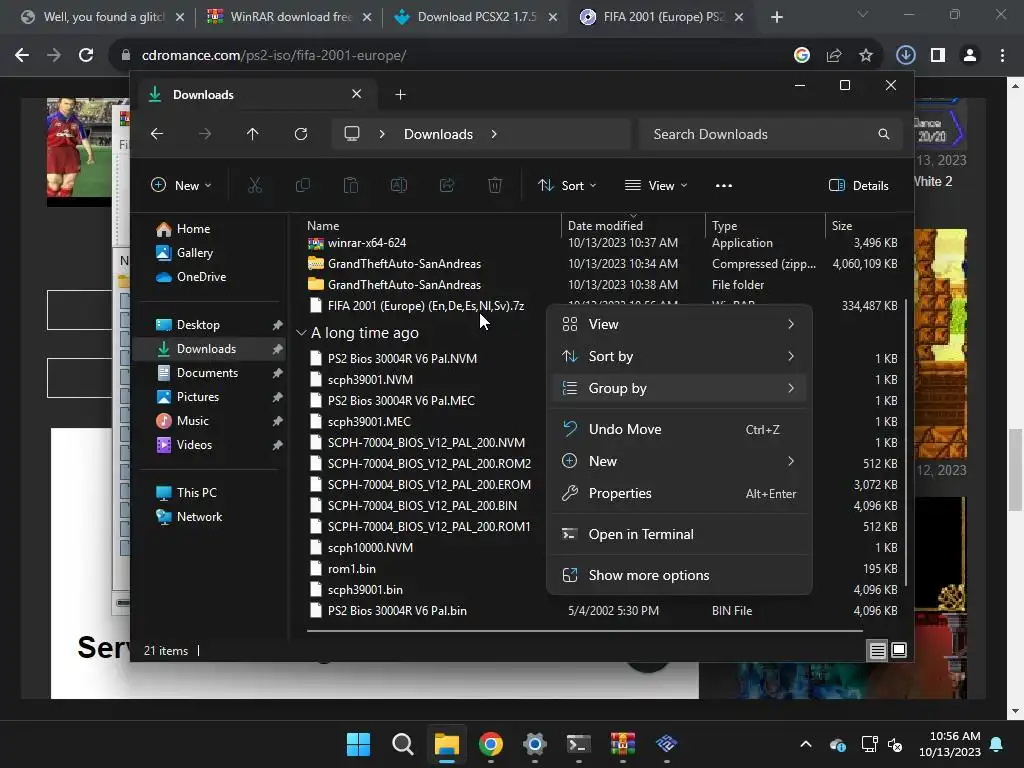Open taskbar Search
The height and width of the screenshot is (768, 1024).
tap(402, 744)
